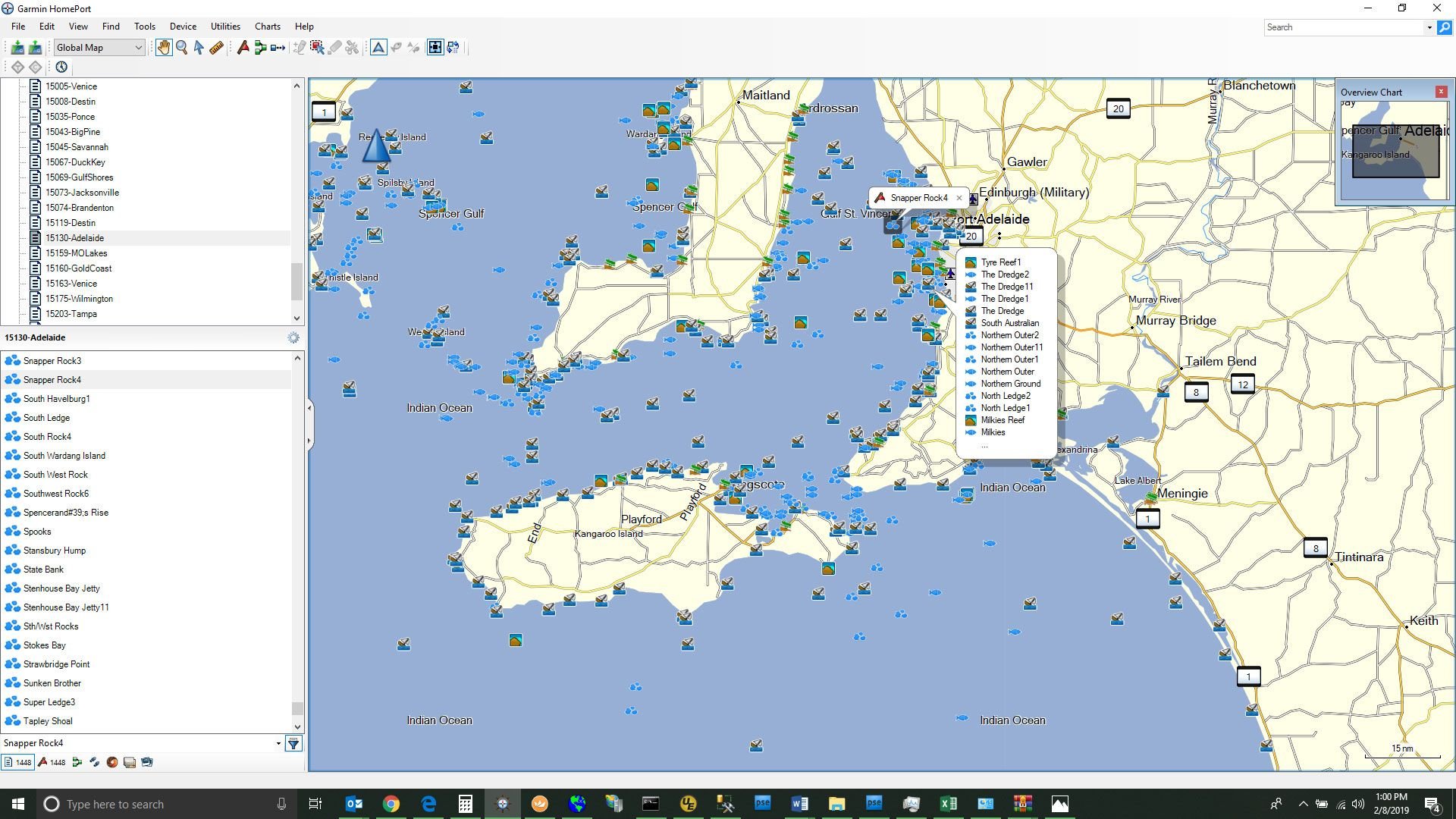Screen dimensions: 1456x819
Task: Click the Overview Chart thumbnail map
Action: point(1394,151)
